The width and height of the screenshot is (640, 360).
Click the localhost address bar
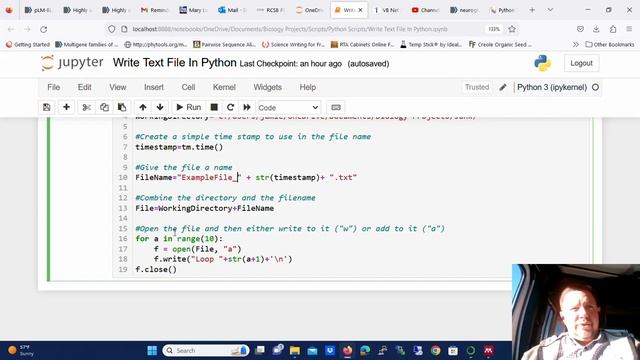pyautogui.click(x=290, y=29)
